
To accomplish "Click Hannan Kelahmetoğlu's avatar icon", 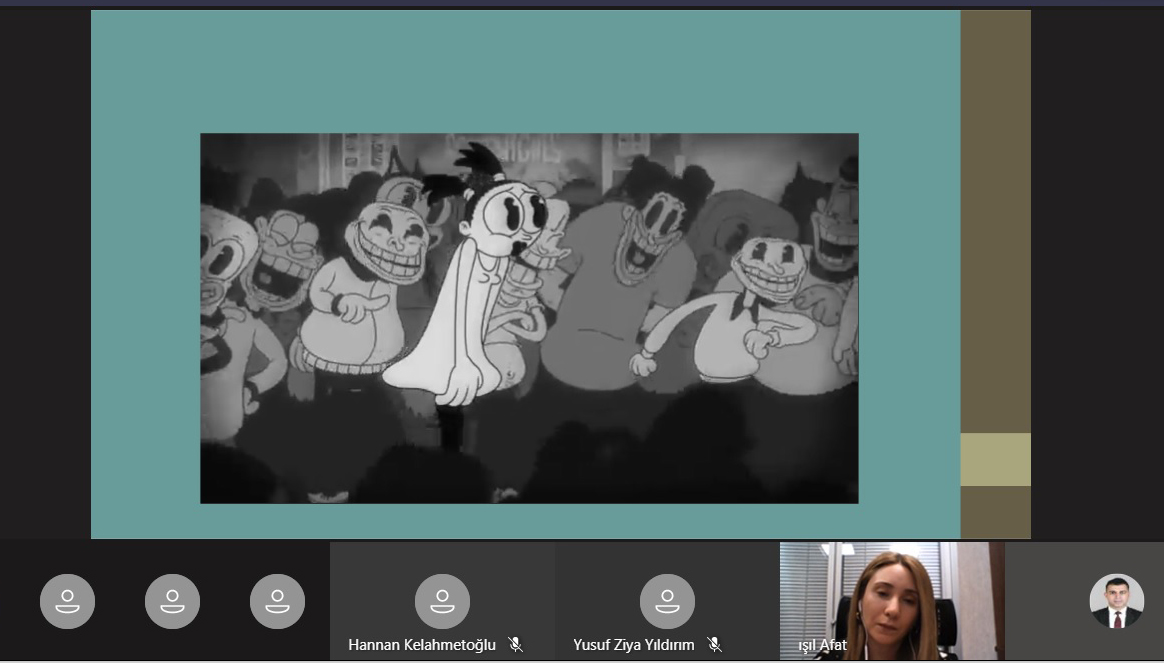I will (442, 601).
